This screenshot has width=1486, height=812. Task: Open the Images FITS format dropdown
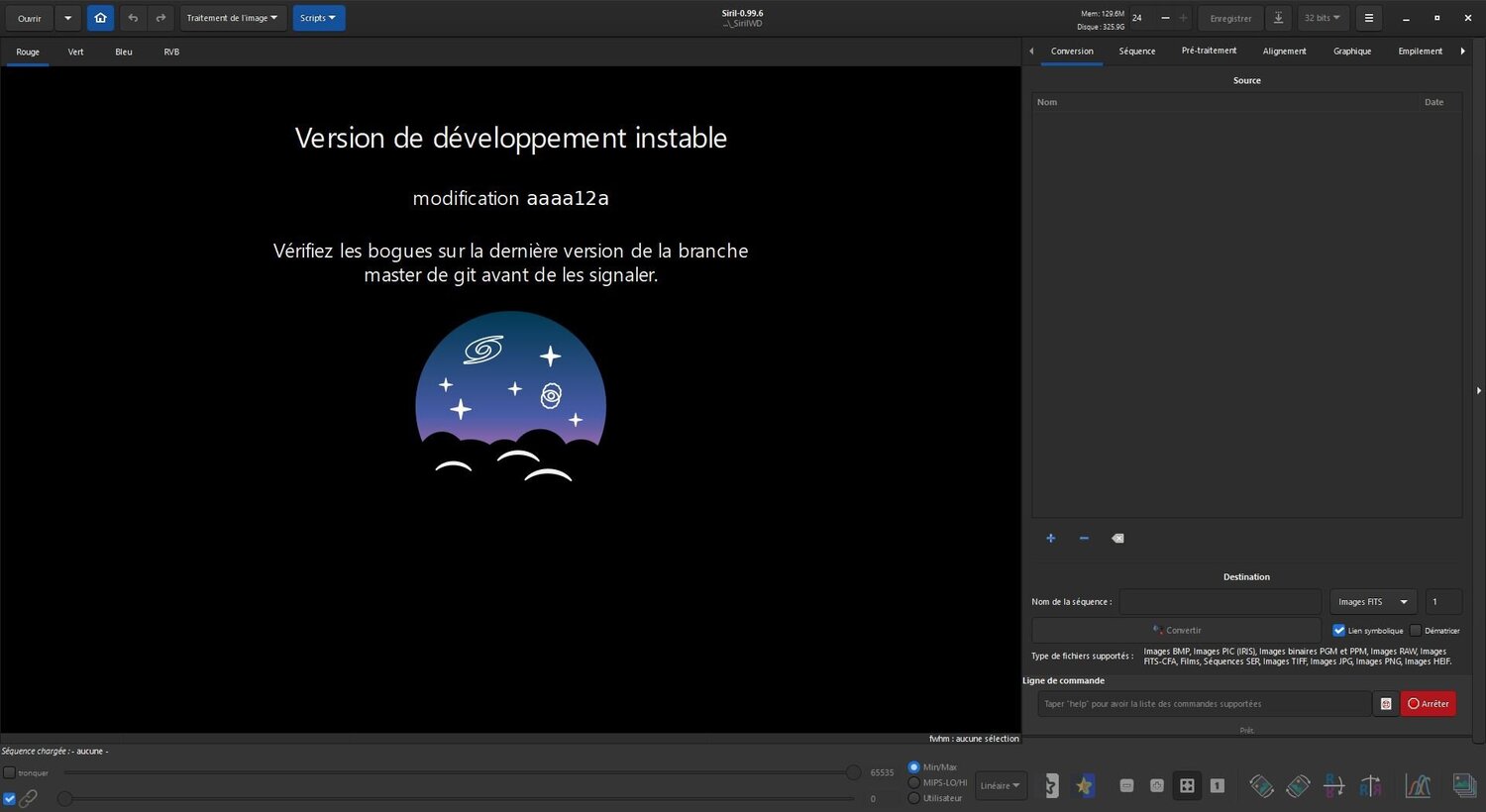pyautogui.click(x=1372, y=602)
